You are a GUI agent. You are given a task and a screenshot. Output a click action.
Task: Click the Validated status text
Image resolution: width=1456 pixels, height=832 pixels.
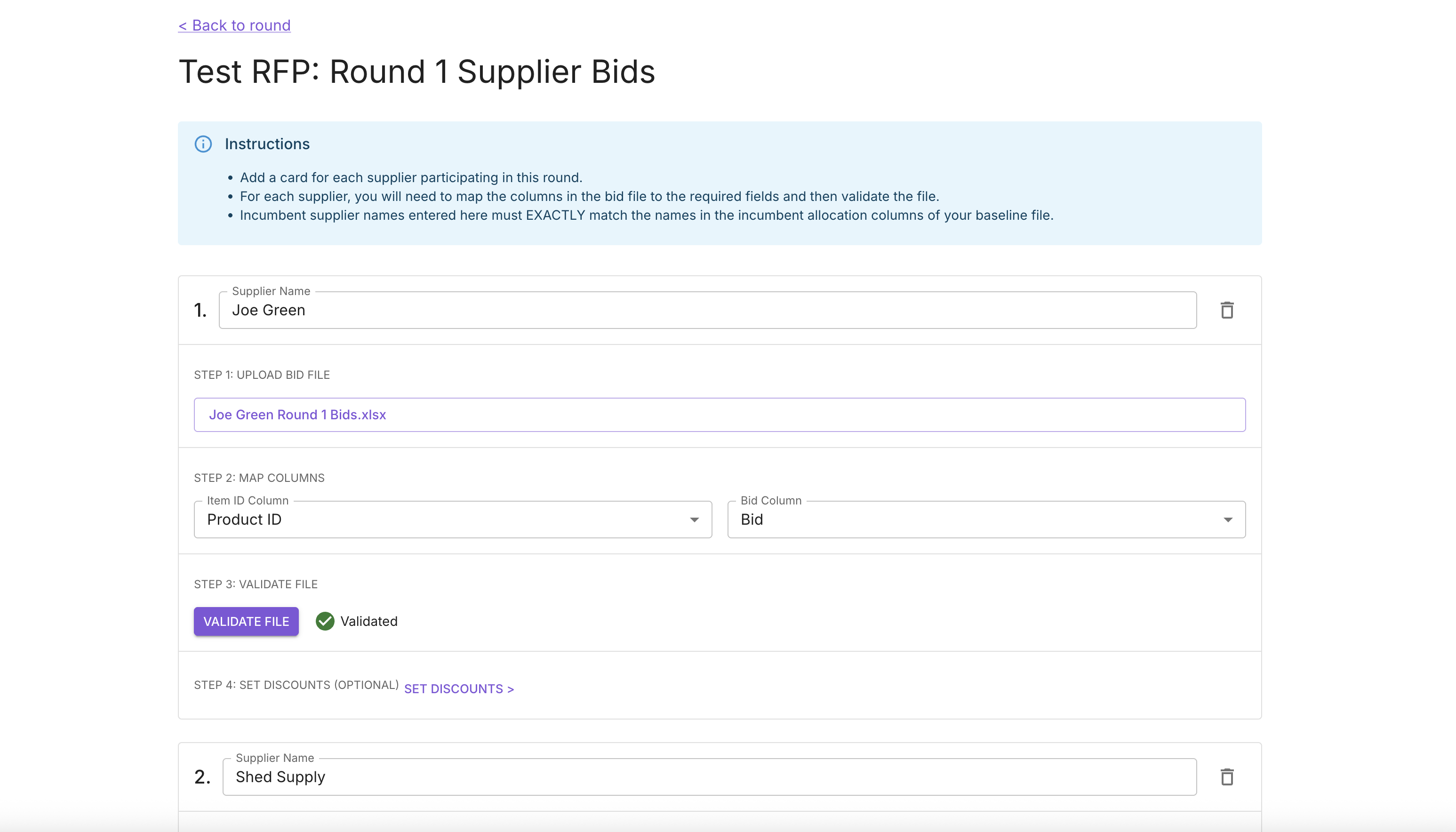pos(368,621)
